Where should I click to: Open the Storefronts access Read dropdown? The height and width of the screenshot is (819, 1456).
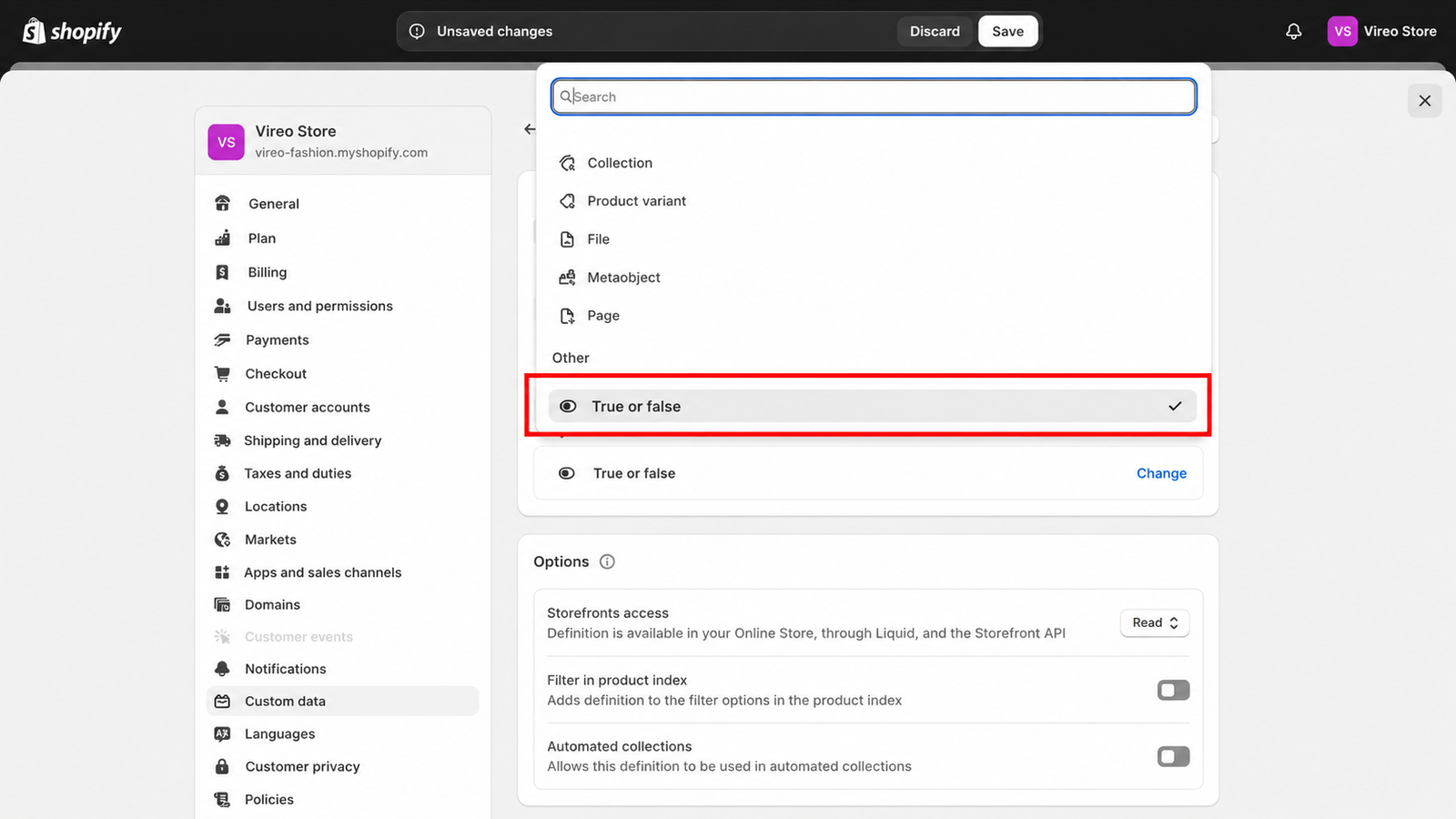pyautogui.click(x=1155, y=622)
